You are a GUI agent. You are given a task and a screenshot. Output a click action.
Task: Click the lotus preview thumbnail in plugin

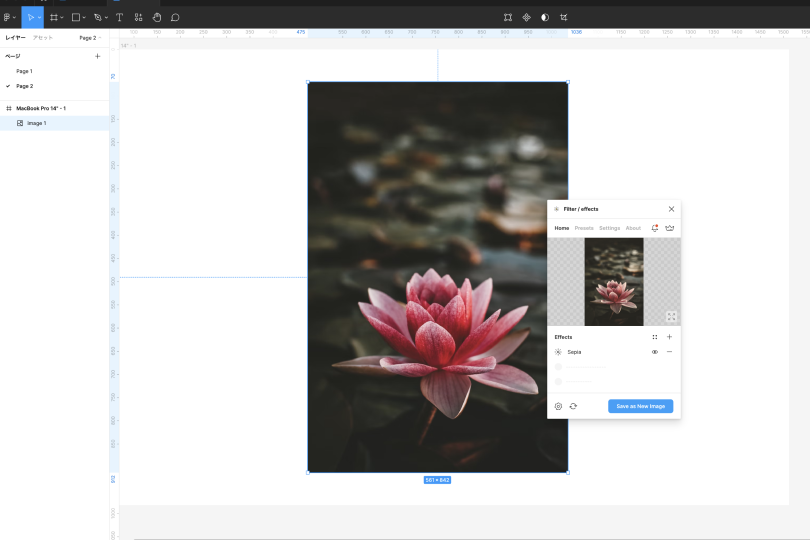click(x=614, y=282)
